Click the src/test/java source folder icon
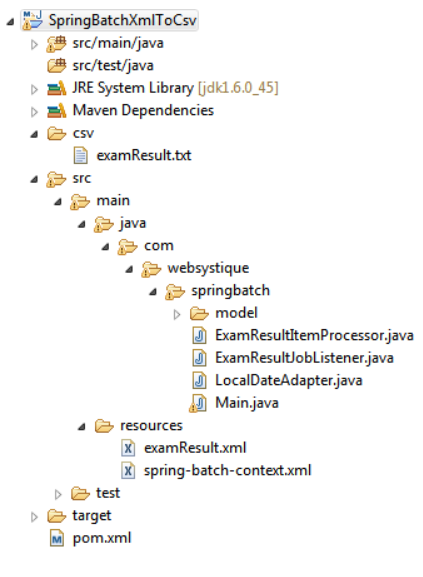This screenshot has height=577, width=423. 56,66
